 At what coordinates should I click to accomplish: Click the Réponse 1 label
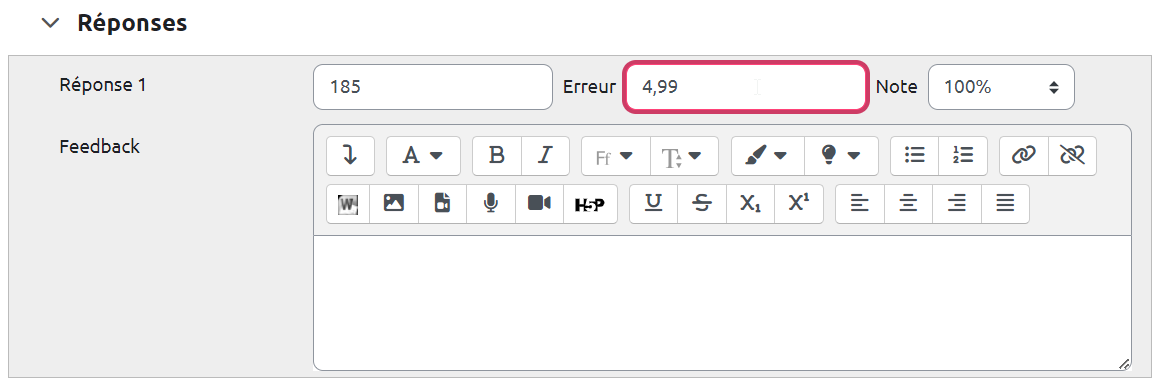coord(102,85)
